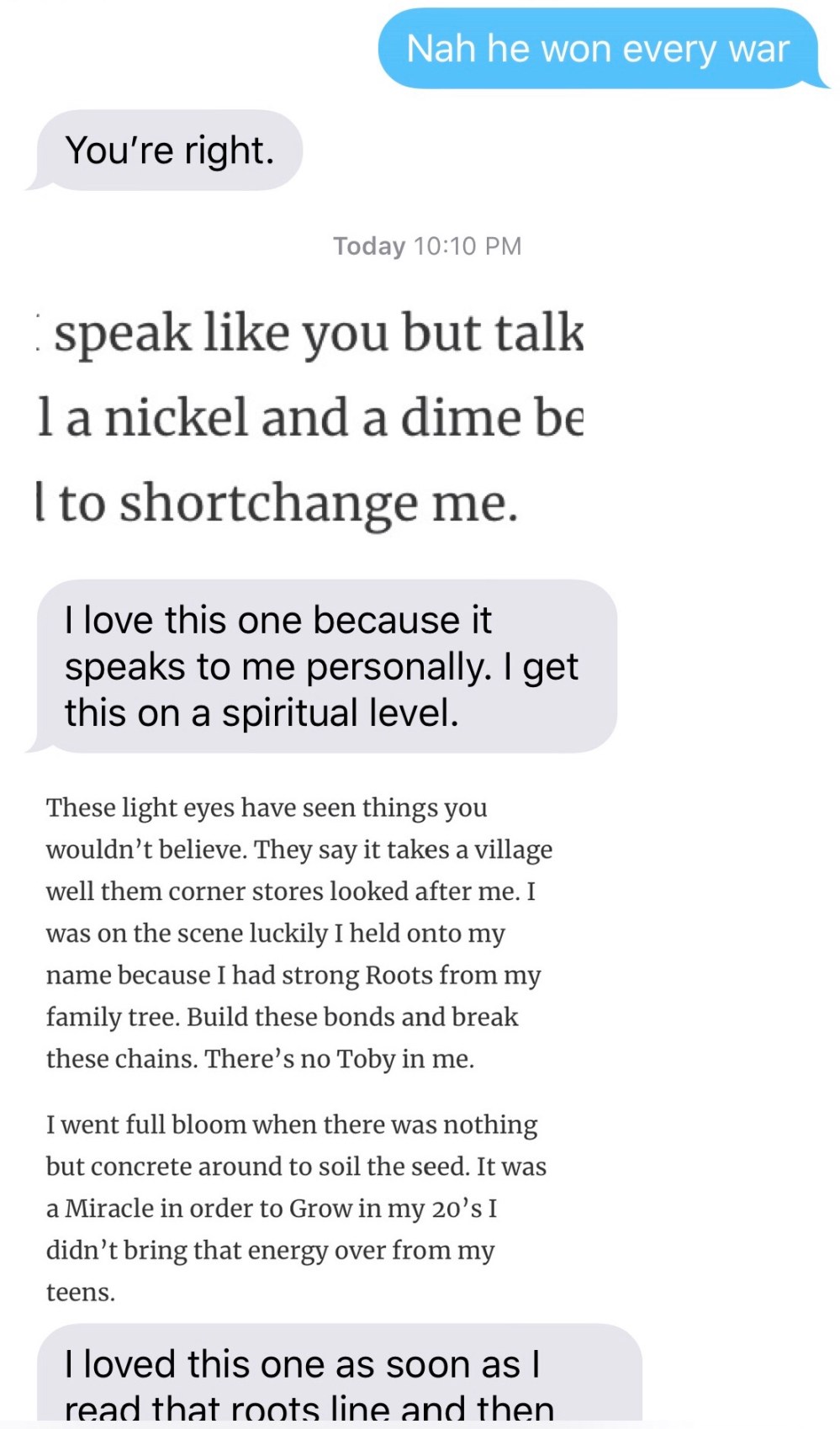Tap the "I went full bloom" line
Viewport: 840px width, 1429px height.
[291, 1125]
